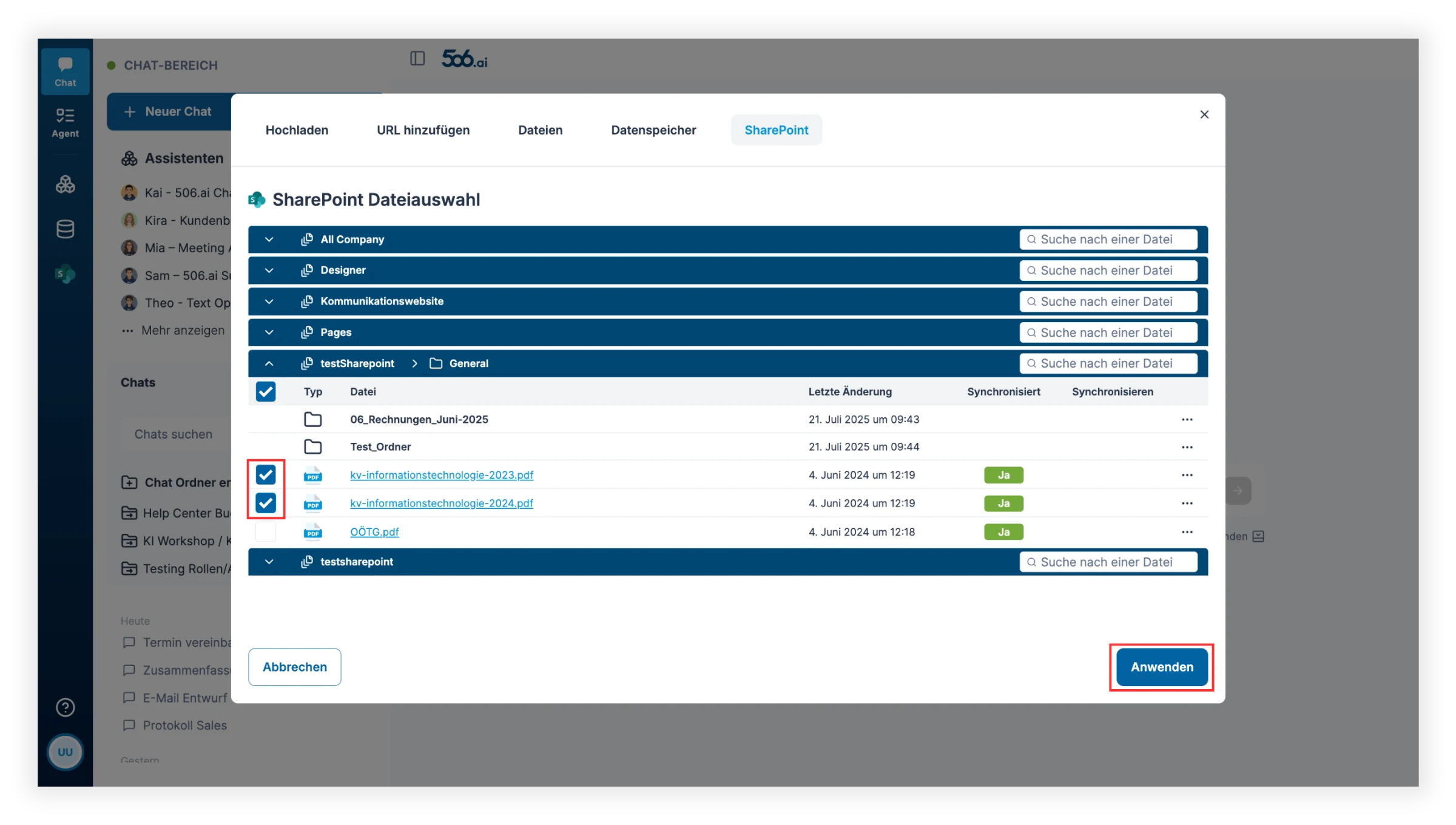Click the Chats suchen search field

coord(176,434)
